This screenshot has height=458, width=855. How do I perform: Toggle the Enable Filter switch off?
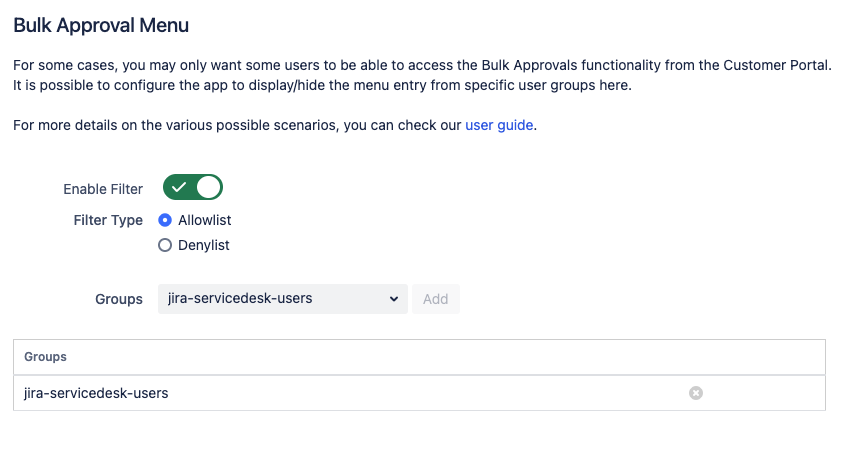point(193,188)
